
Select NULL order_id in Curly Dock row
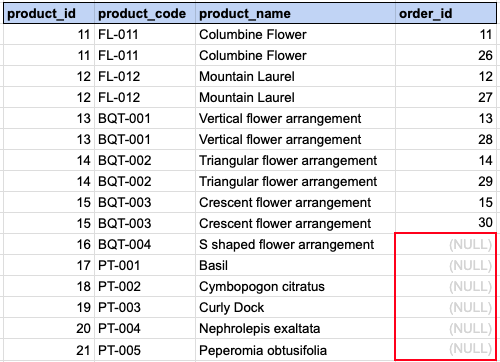[446, 307]
